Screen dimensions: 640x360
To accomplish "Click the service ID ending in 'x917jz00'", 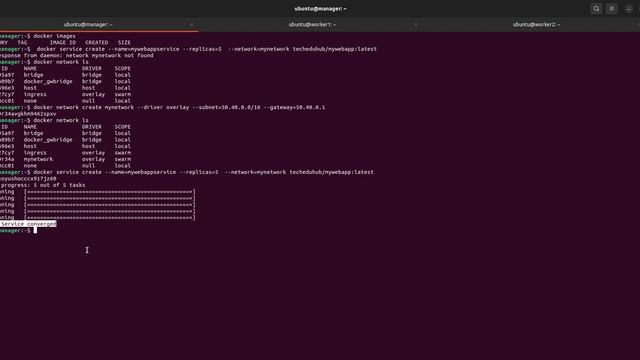I will (28, 178).
